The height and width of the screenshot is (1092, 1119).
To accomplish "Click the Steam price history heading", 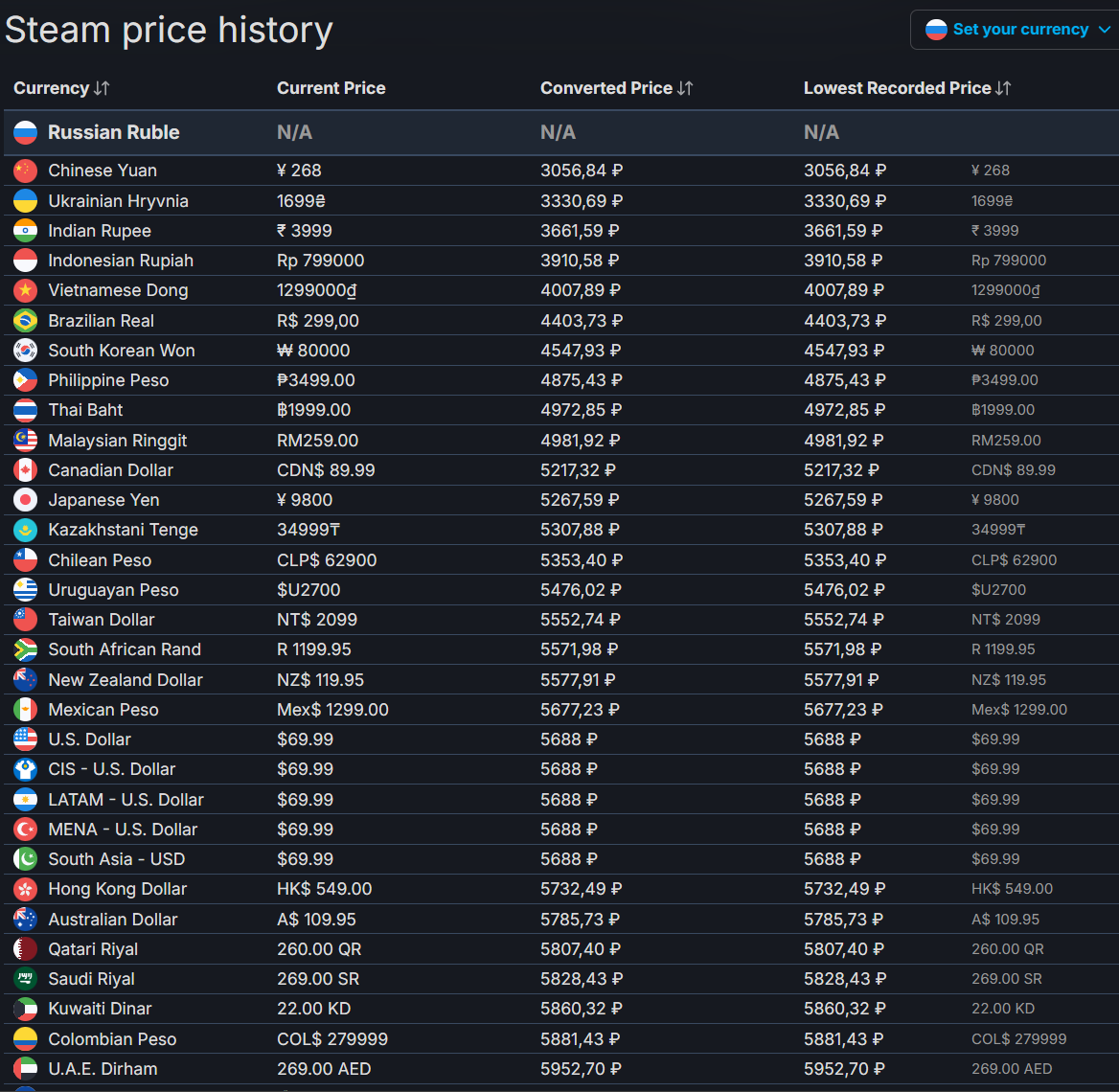I will [x=170, y=31].
